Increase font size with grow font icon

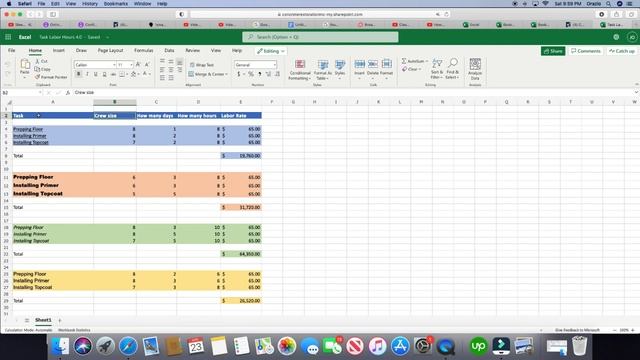138,64
